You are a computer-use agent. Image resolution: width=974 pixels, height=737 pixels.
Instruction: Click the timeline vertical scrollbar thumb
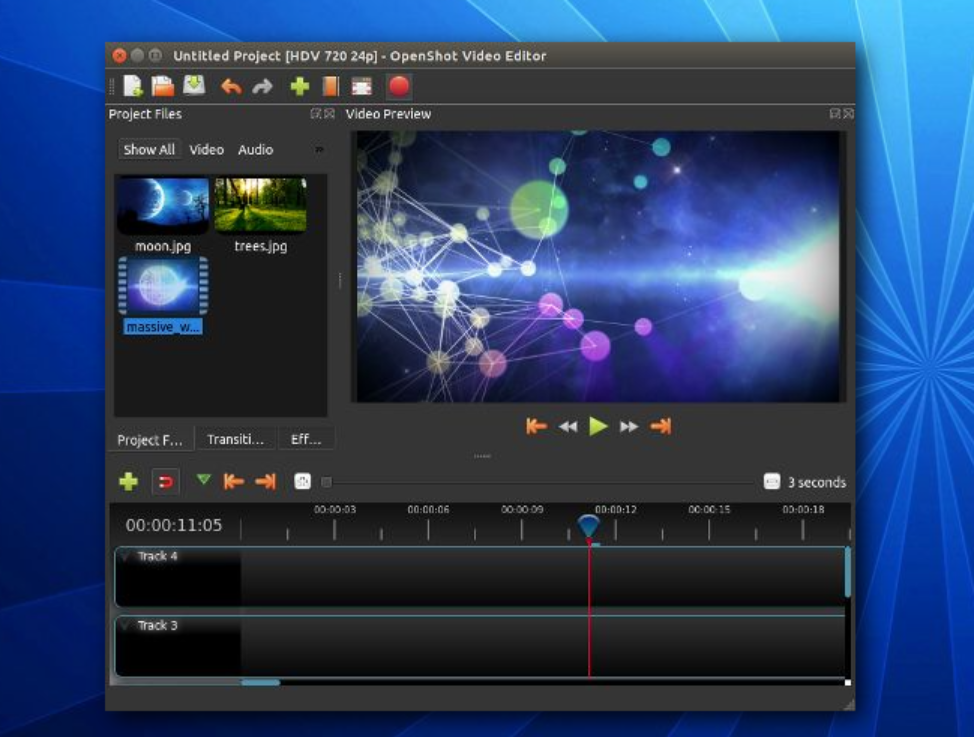click(847, 572)
